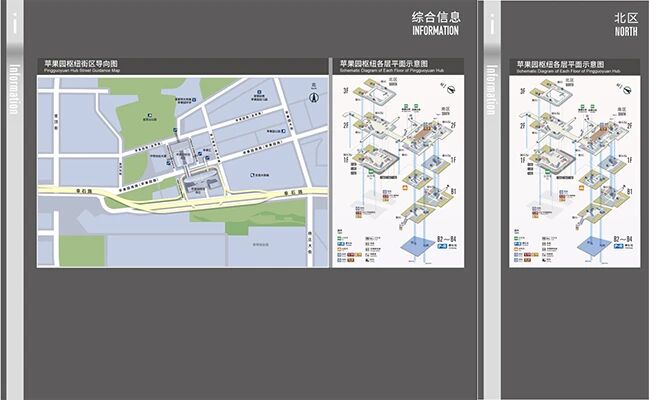Select the blue B2–B4 parking level in middle diagram
This screenshot has width=649, height=400.
pyautogui.click(x=410, y=243)
